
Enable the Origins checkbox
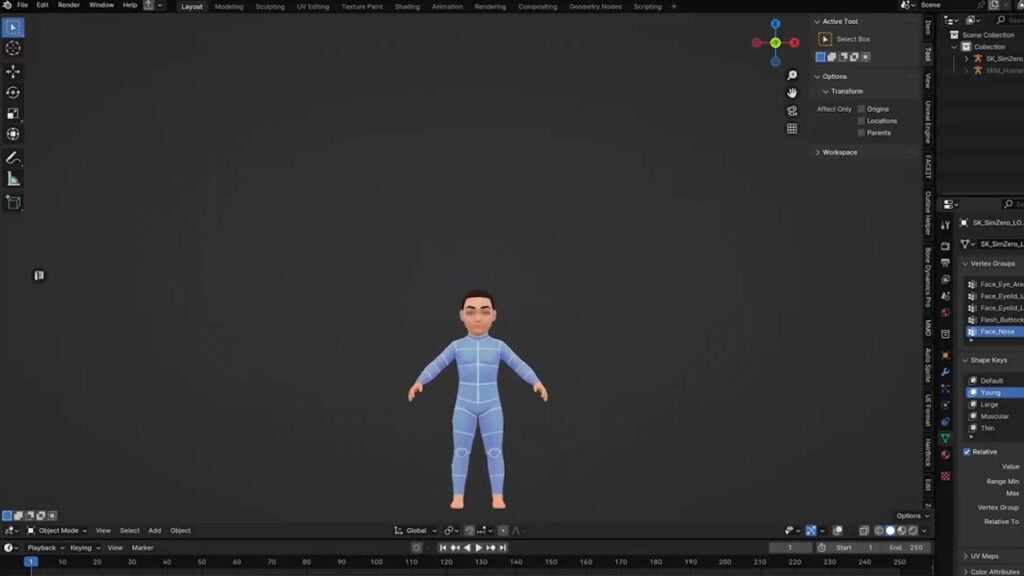click(x=861, y=109)
